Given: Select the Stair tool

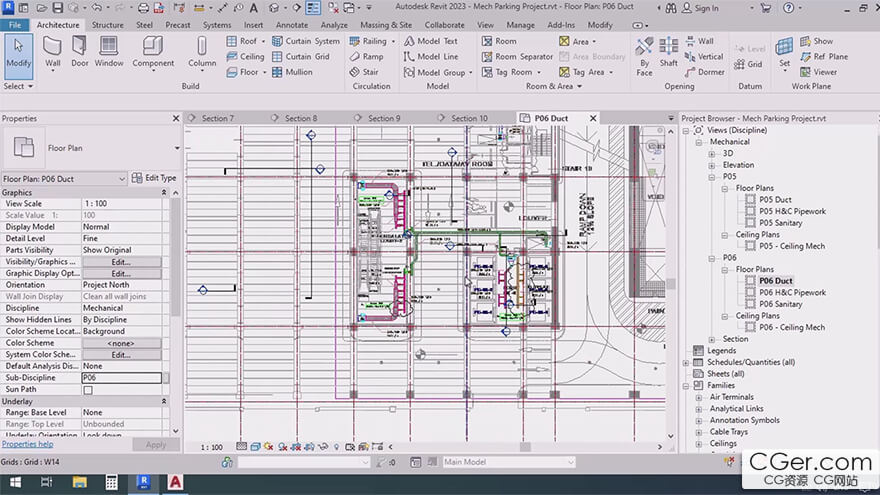Looking at the screenshot, I should point(364,72).
